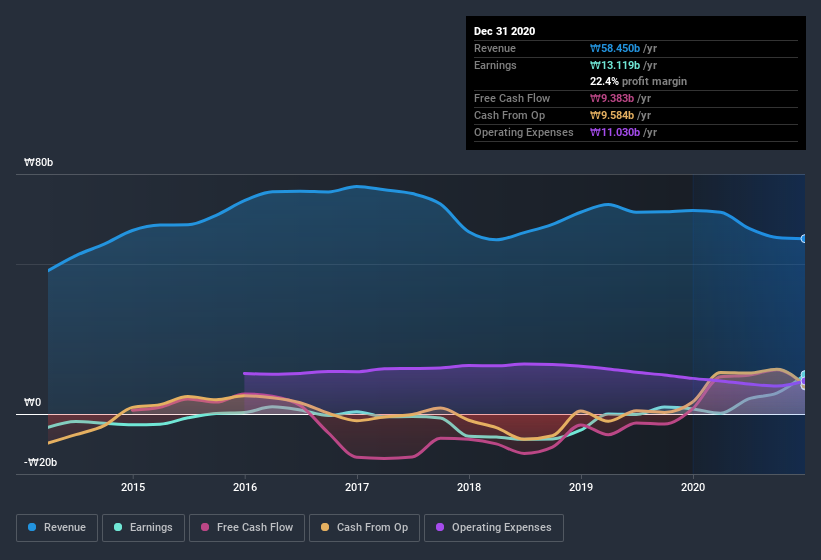Click the ₩80b y-axis label

[x=39, y=163]
